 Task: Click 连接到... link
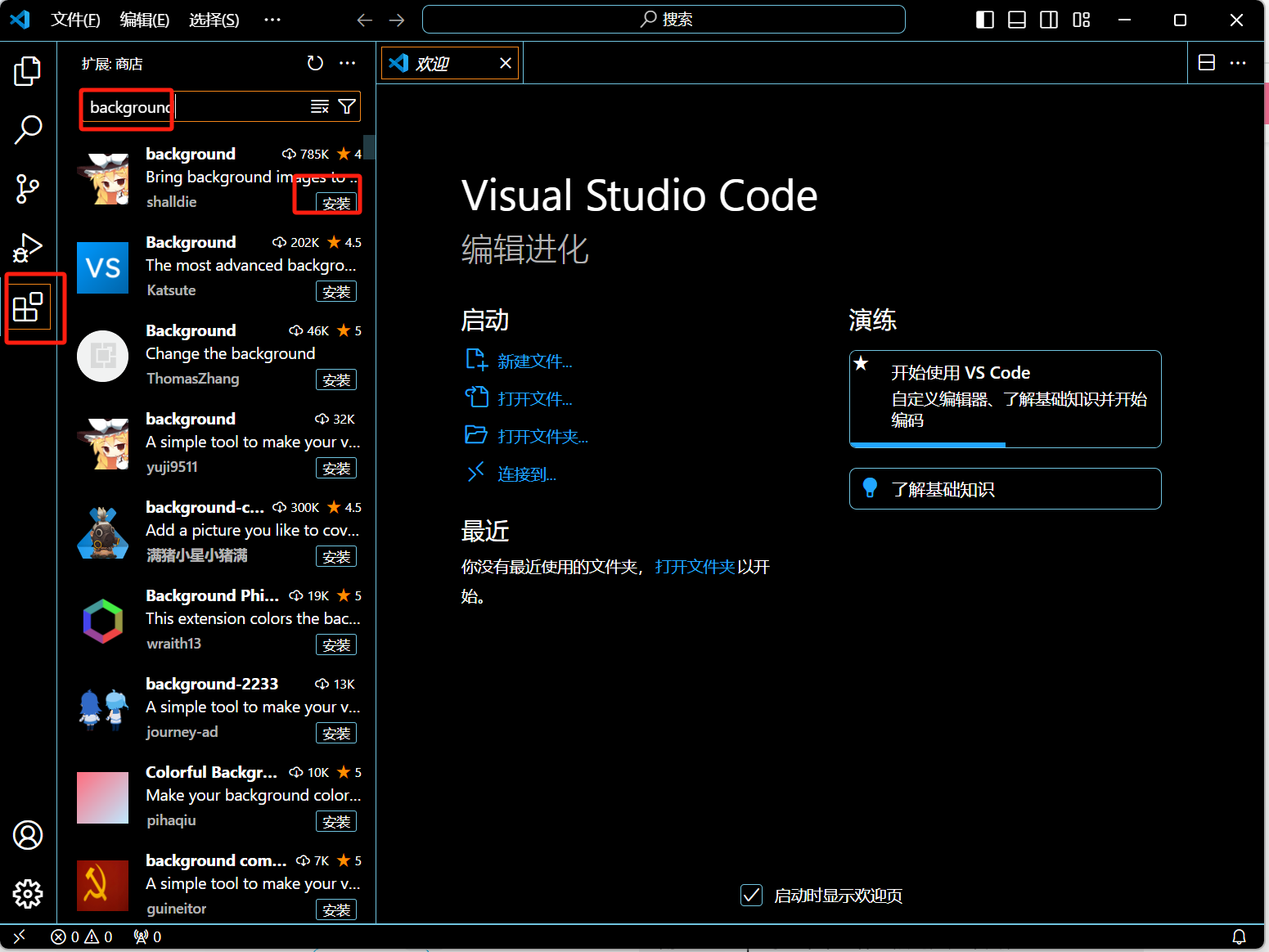click(x=527, y=474)
